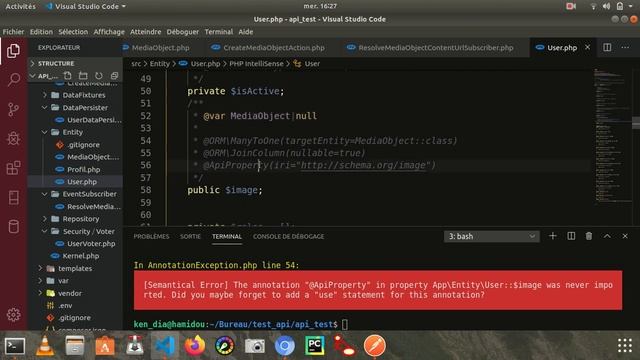Image resolution: width=640 pixels, height=360 pixels.
Task: Create a new folder in explorer header
Action: click(x=83, y=76)
